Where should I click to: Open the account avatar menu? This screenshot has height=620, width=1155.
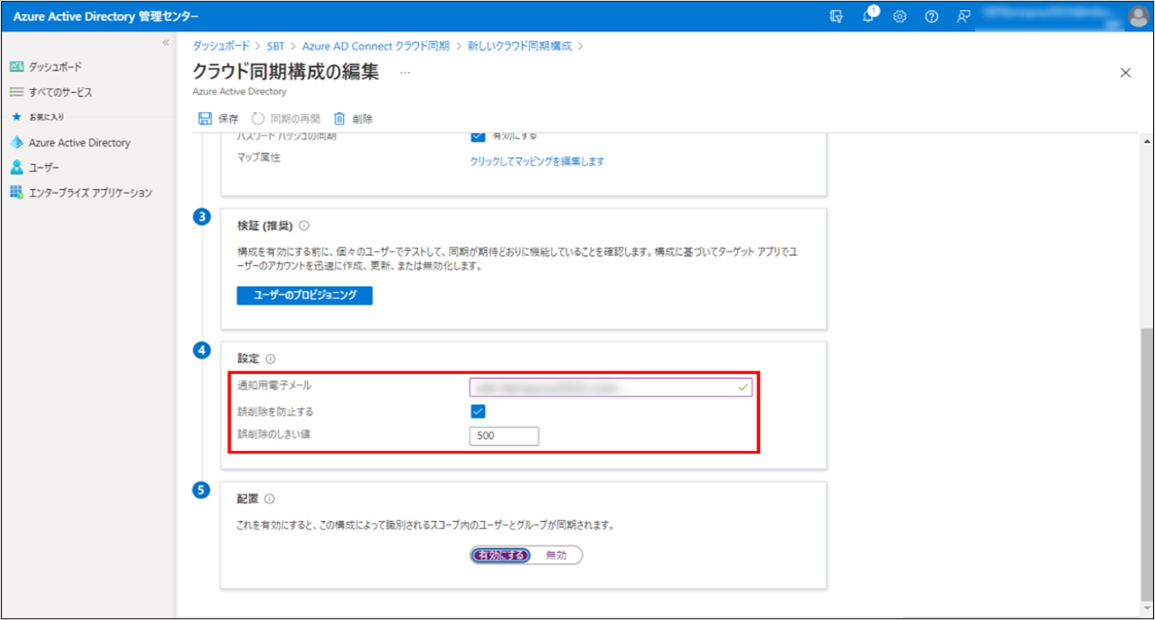pos(1138,16)
